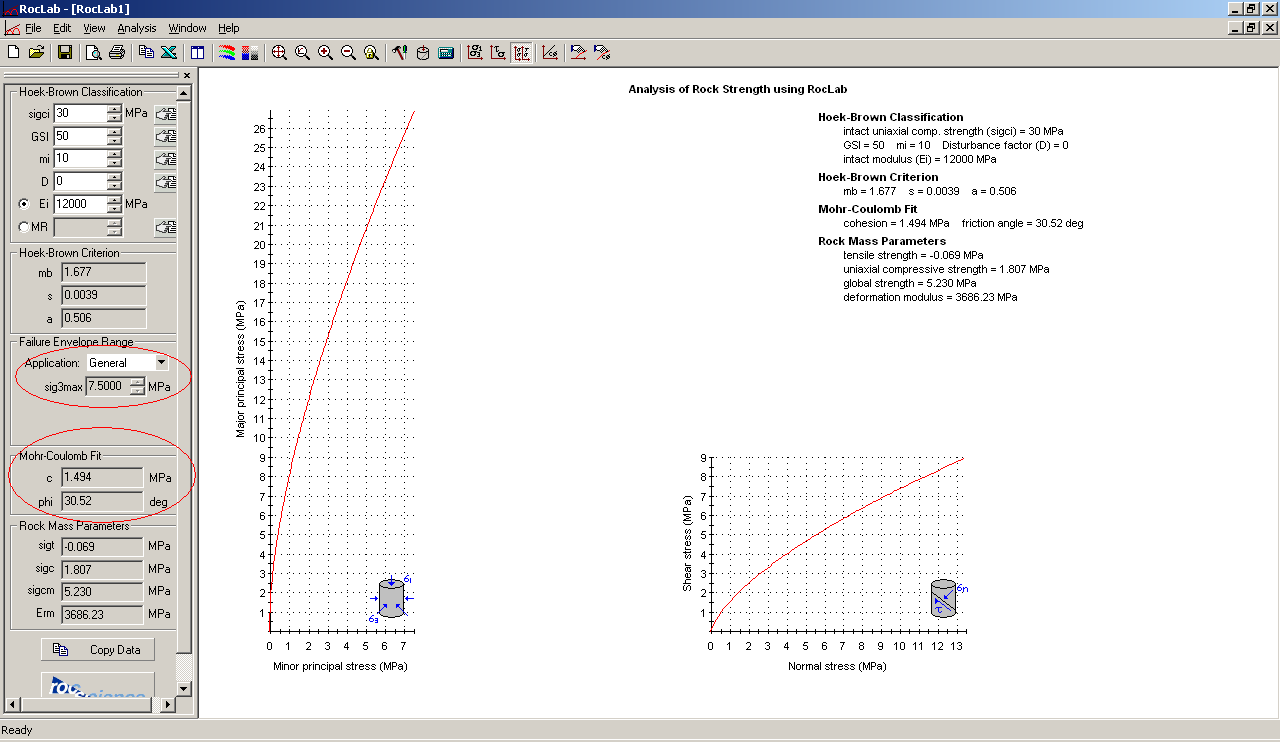This screenshot has width=1280, height=742.
Task: Increase sigci value with up spinner
Action: 115,109
